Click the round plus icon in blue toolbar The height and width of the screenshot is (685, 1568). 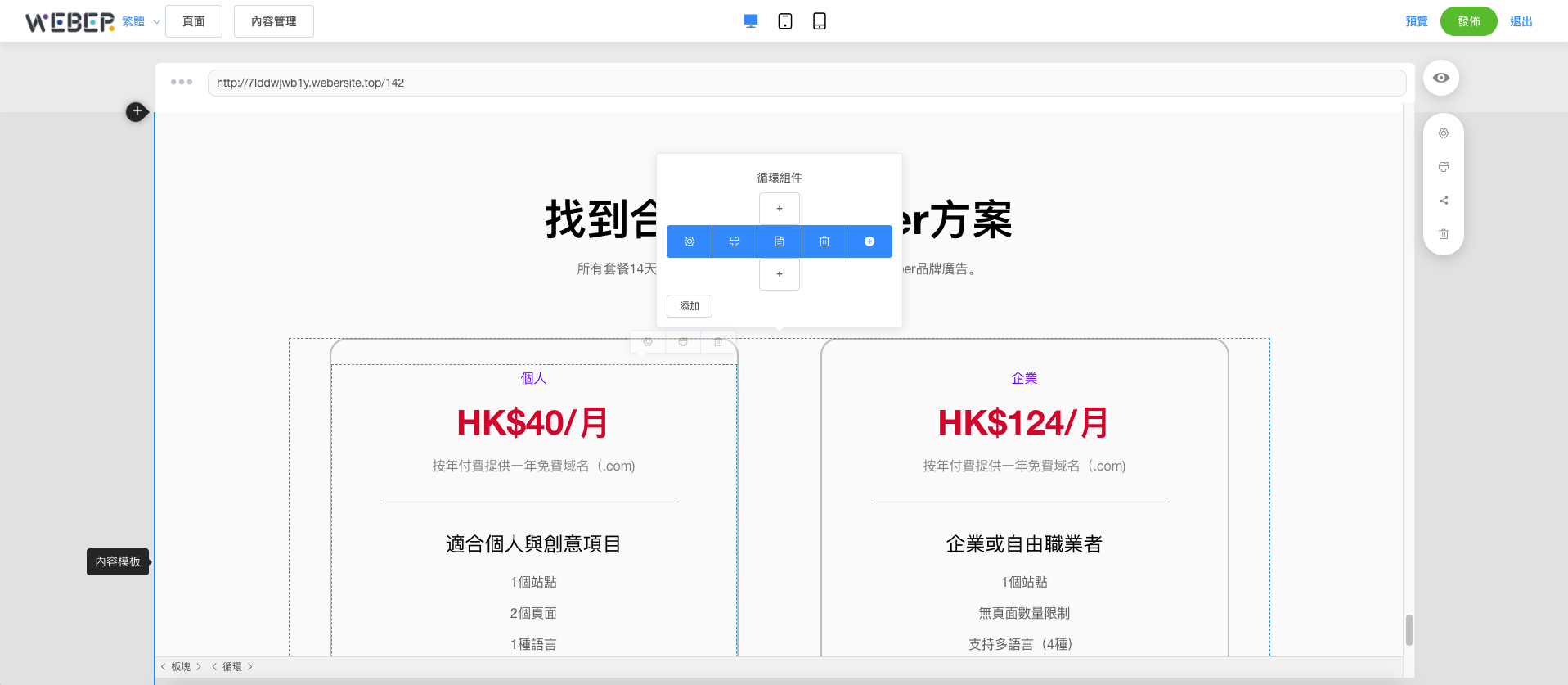[869, 241]
